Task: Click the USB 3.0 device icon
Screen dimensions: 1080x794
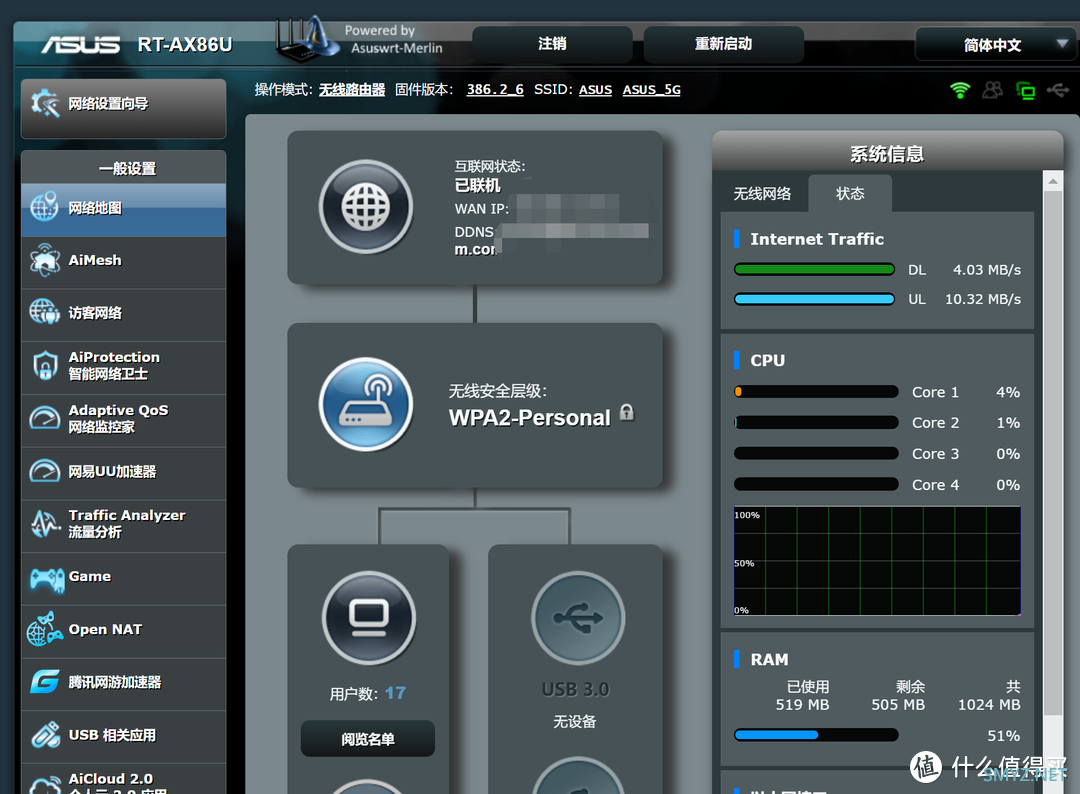Action: (578, 618)
